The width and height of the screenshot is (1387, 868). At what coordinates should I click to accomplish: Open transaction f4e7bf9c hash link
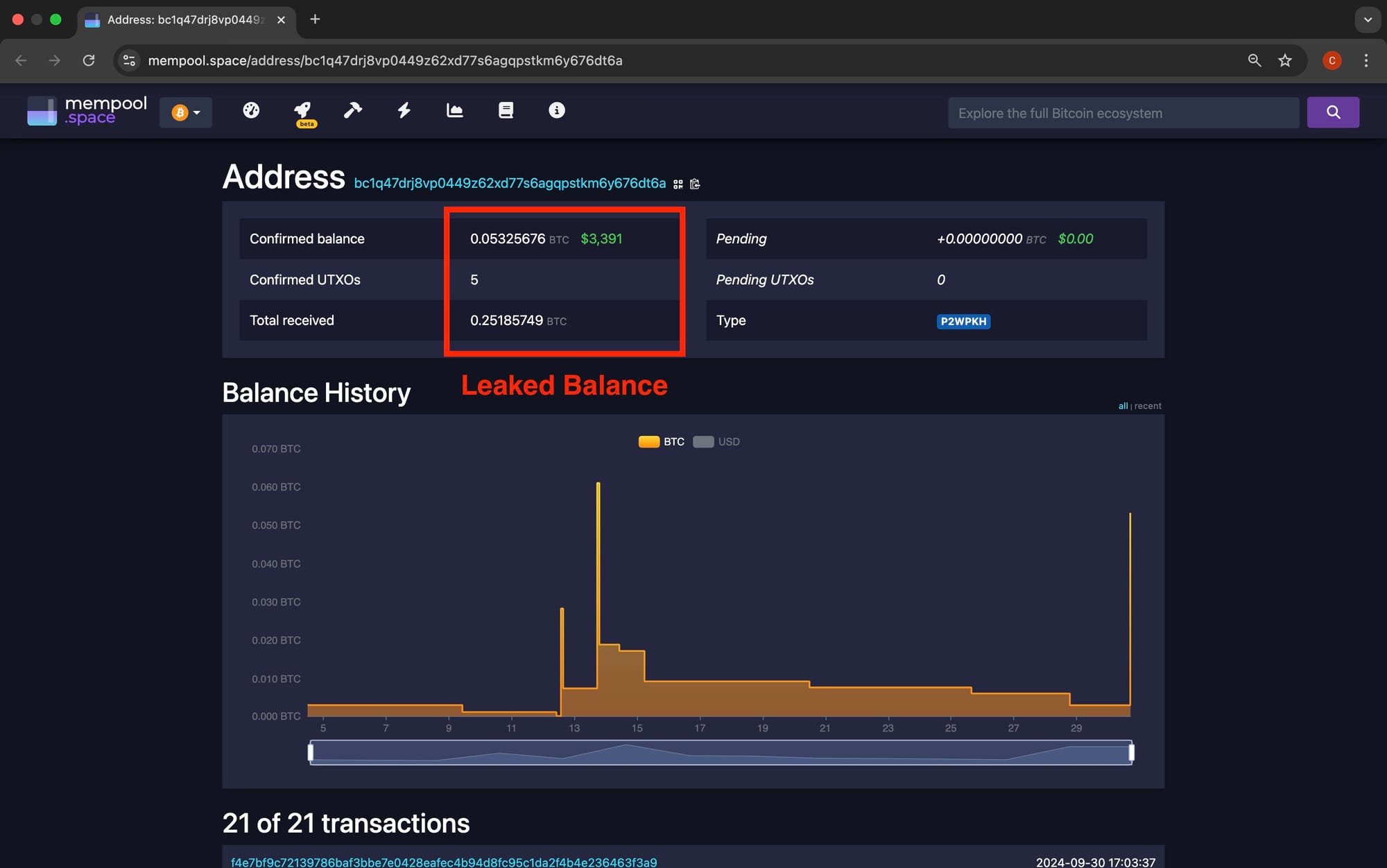(444, 862)
